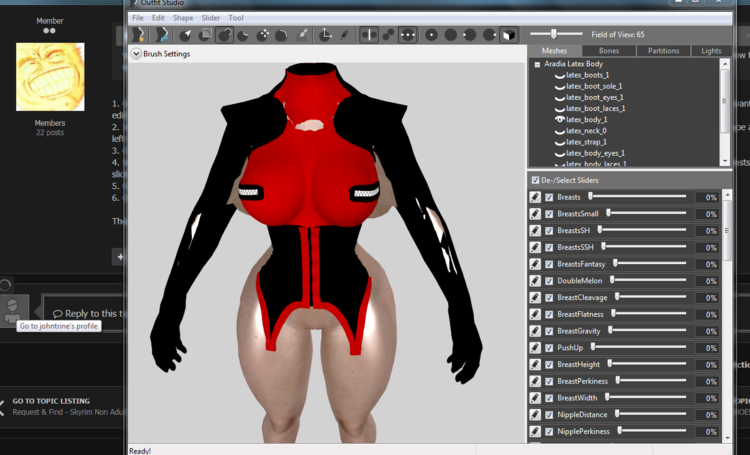This screenshot has height=455, width=750.
Task: Toggle the De-/Select Sliders checkbox
Action: click(x=535, y=180)
